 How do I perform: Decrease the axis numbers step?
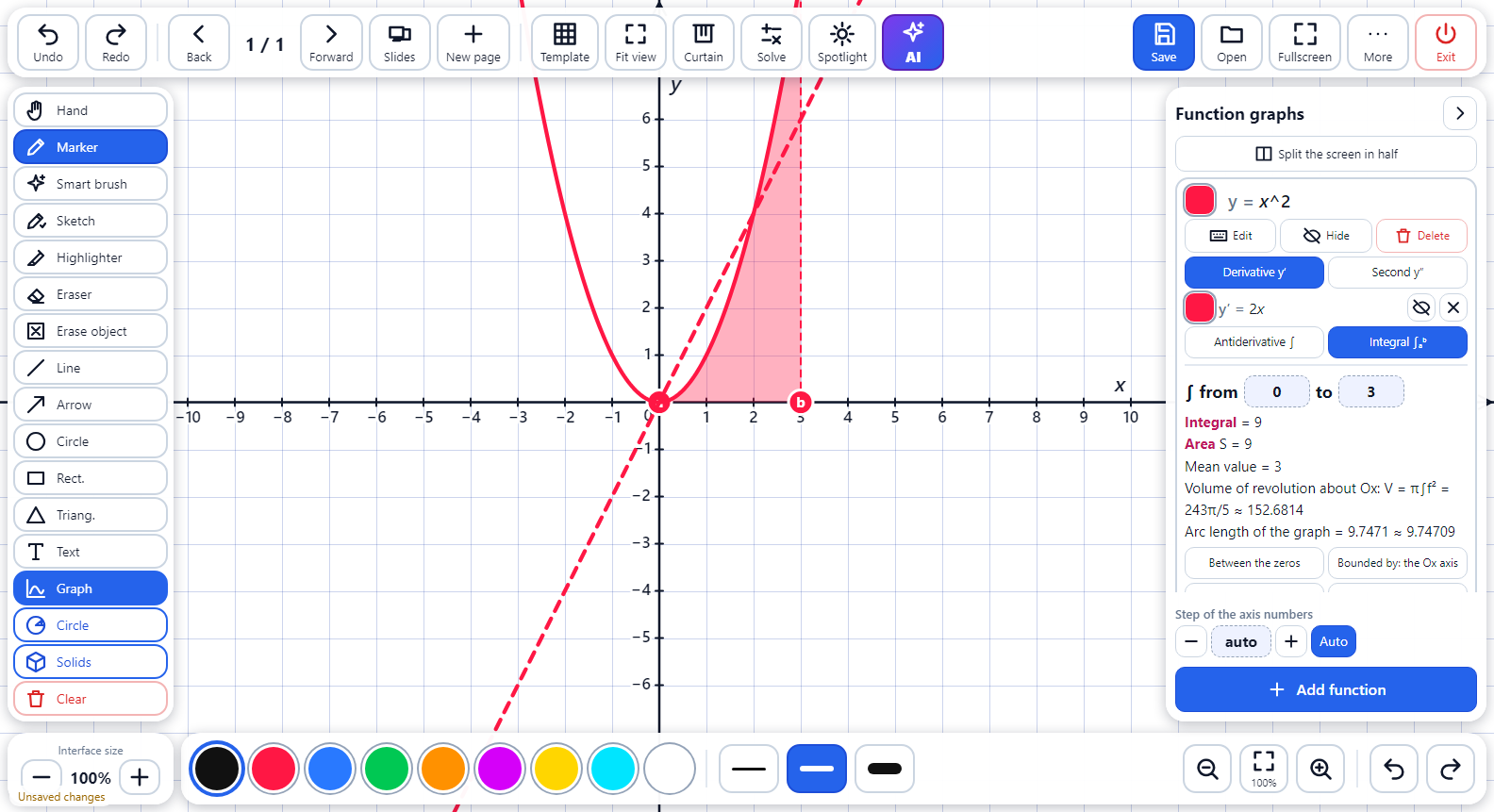coord(1191,641)
